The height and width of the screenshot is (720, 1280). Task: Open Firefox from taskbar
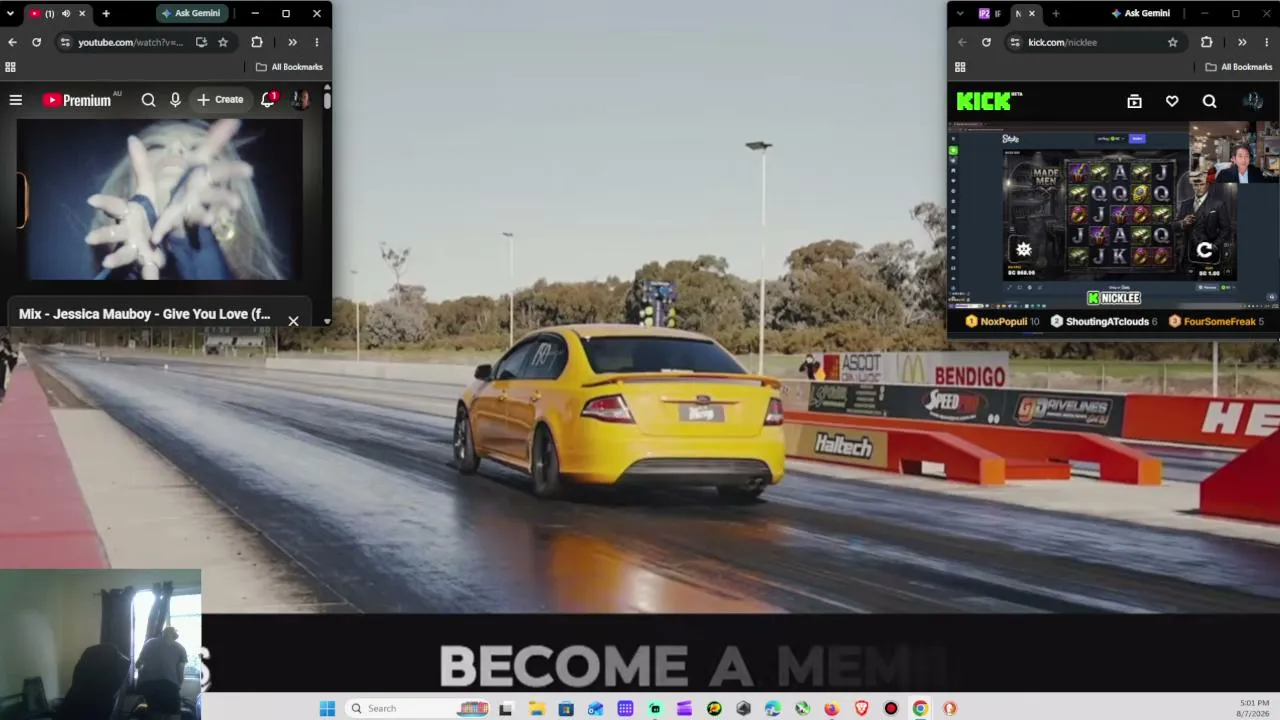click(832, 708)
